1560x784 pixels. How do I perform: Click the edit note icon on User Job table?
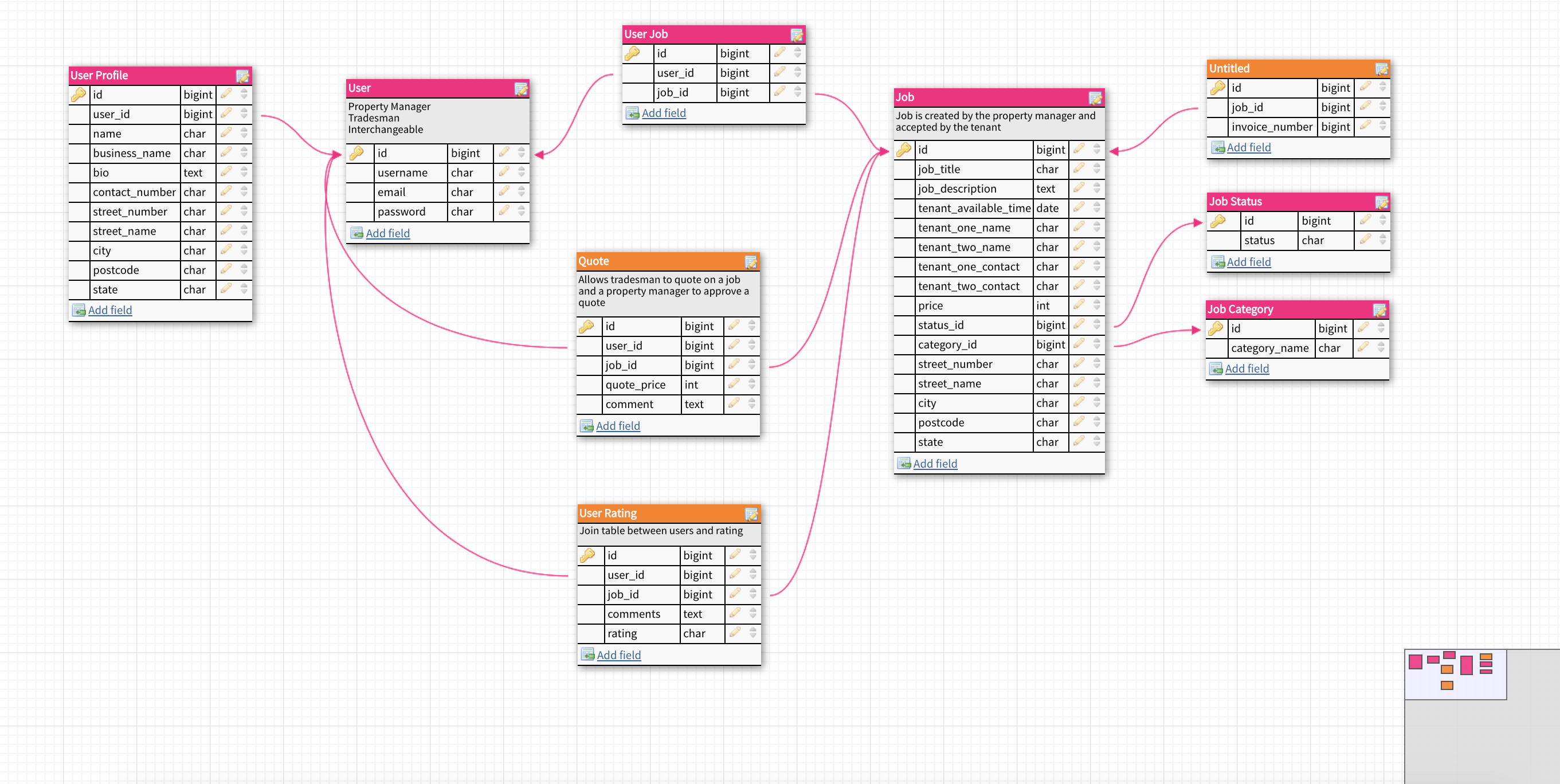coord(797,35)
